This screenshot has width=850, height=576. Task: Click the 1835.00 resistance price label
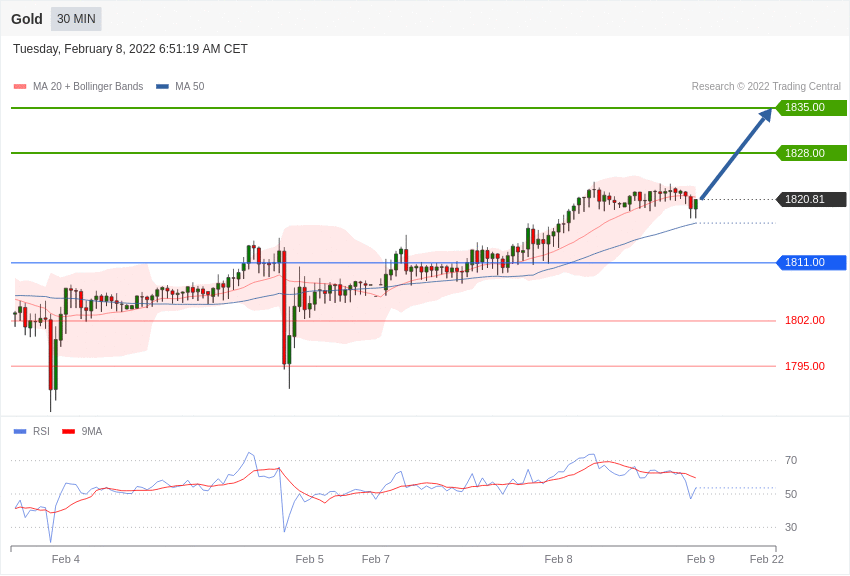tap(812, 107)
